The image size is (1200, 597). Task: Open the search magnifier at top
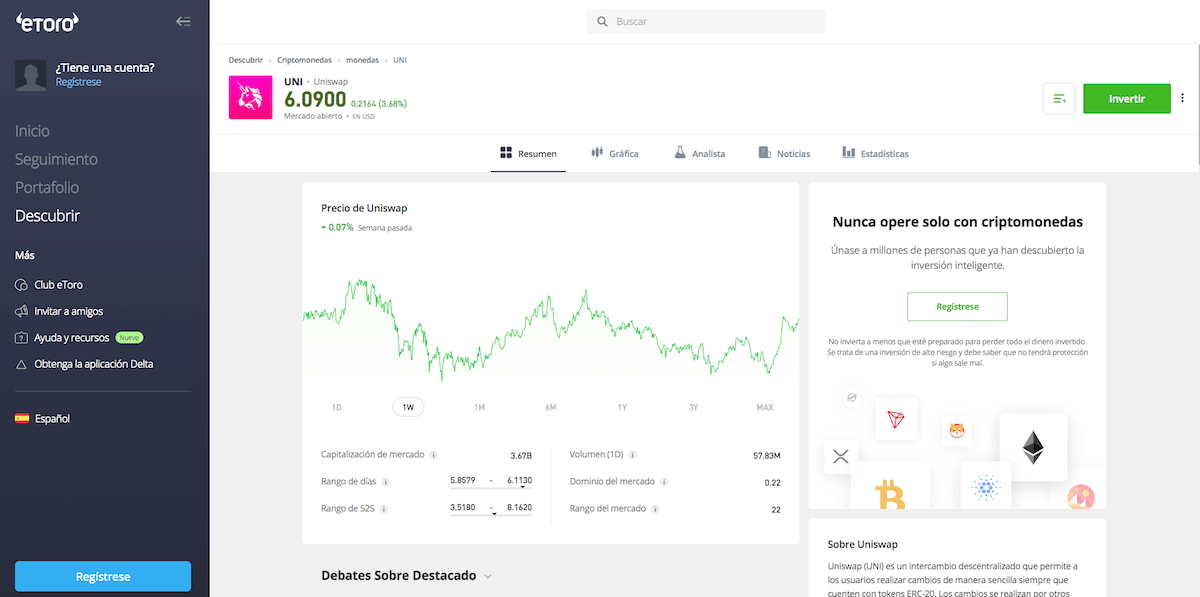[601, 20]
